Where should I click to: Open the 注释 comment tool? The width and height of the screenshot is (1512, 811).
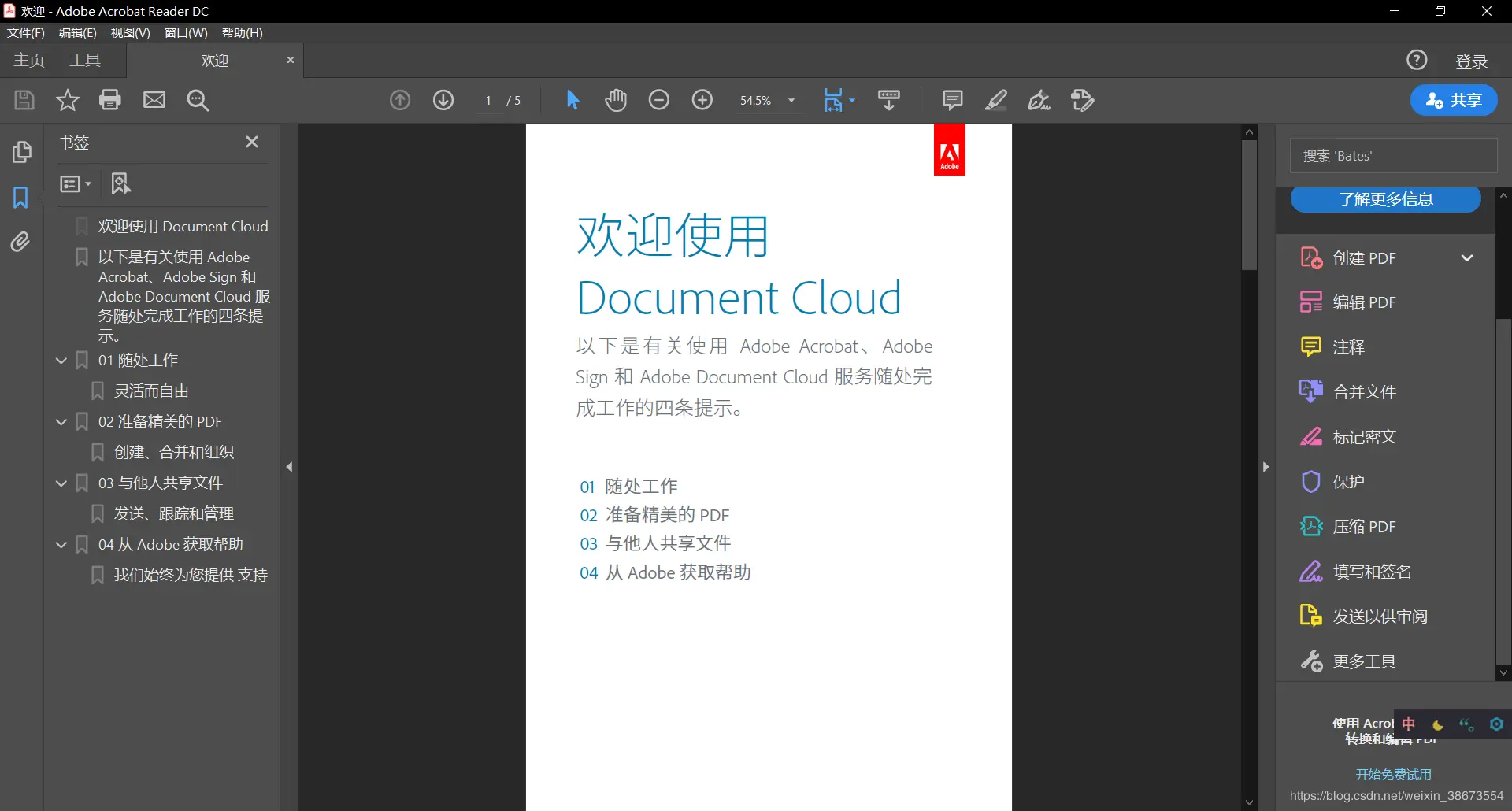[1332, 347]
